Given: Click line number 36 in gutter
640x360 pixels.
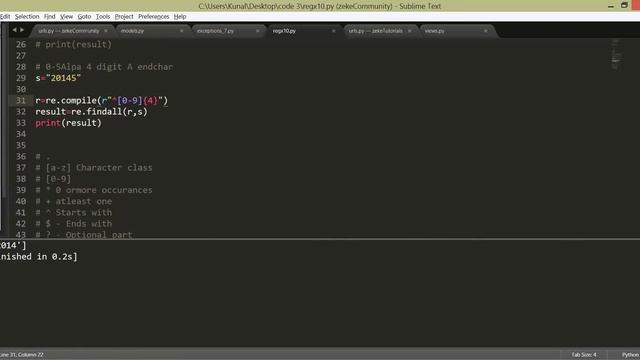Looking at the screenshot, I should (x=21, y=156).
